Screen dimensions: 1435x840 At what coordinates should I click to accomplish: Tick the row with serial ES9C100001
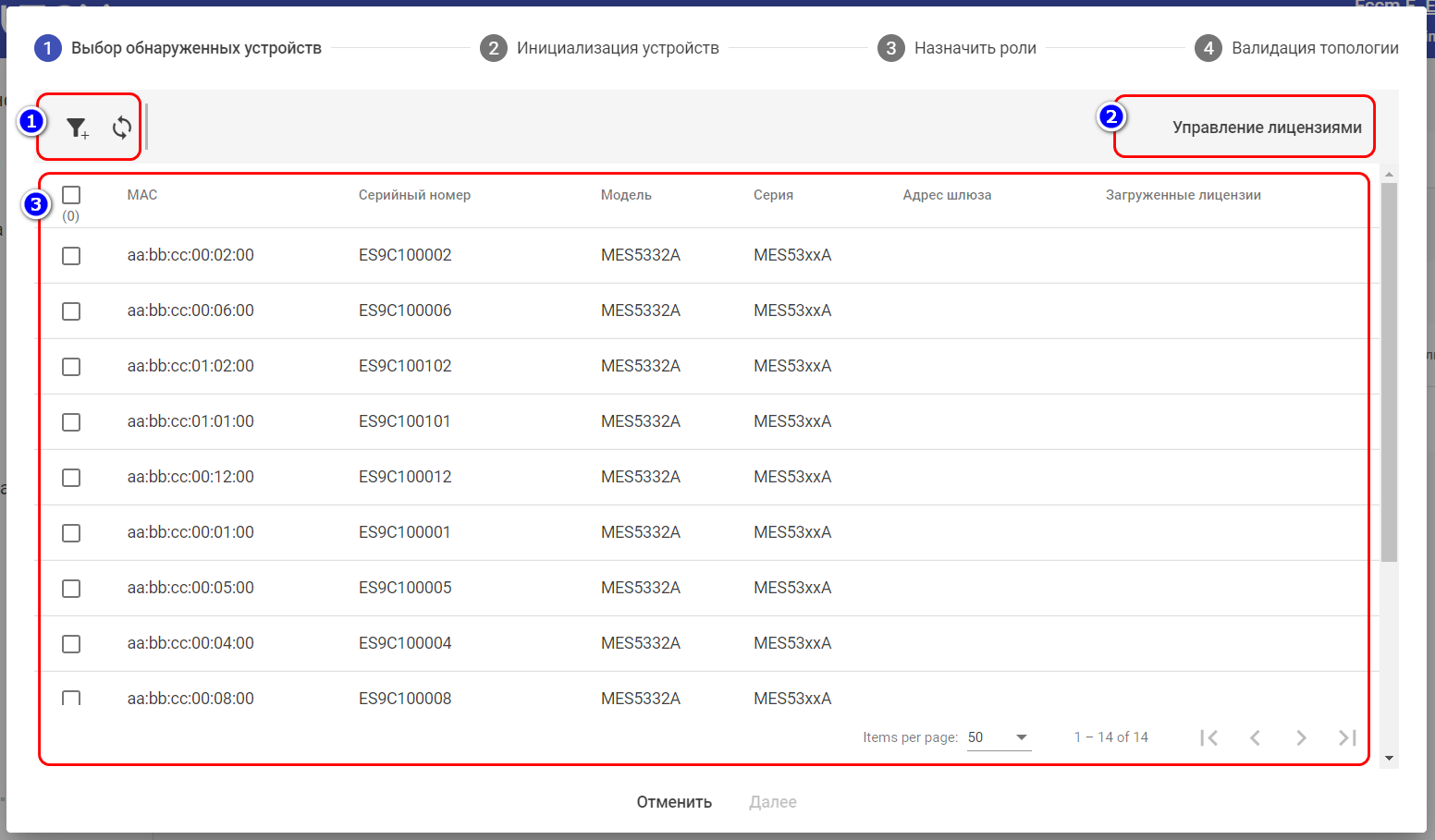click(x=71, y=533)
